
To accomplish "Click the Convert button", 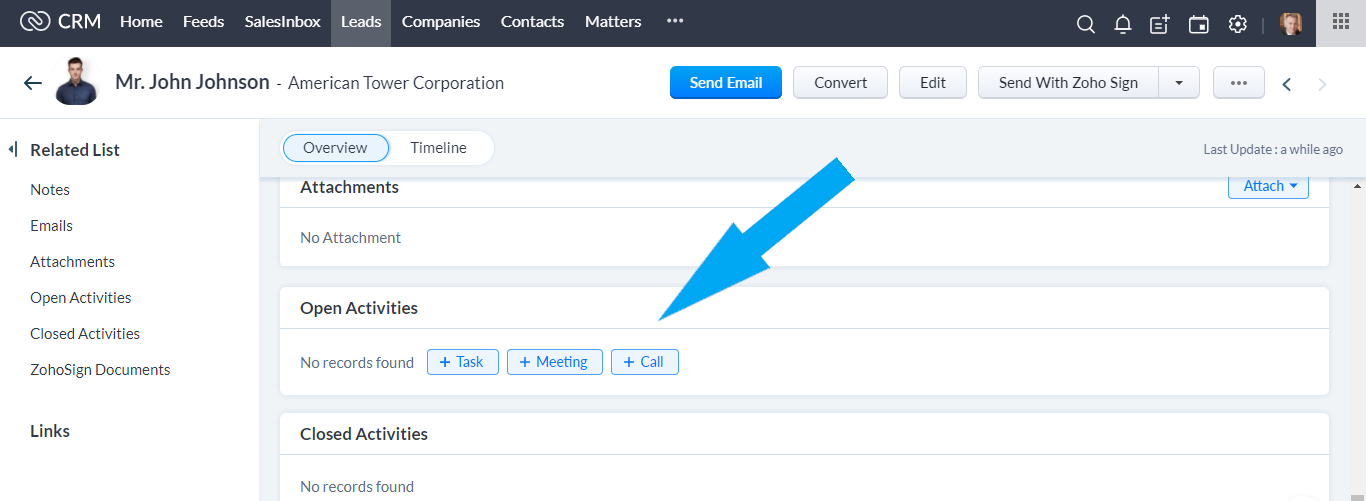I will (x=840, y=83).
